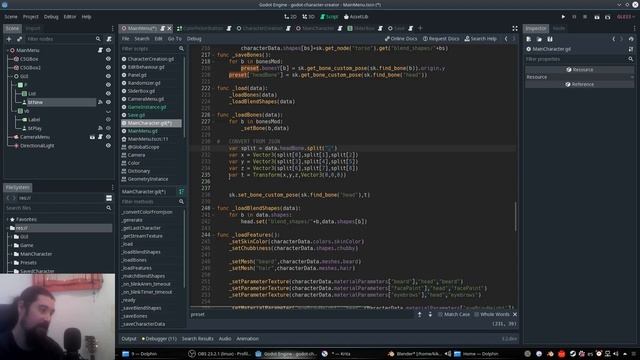
Task: Toggle visibility of List node
Action: 108,93
